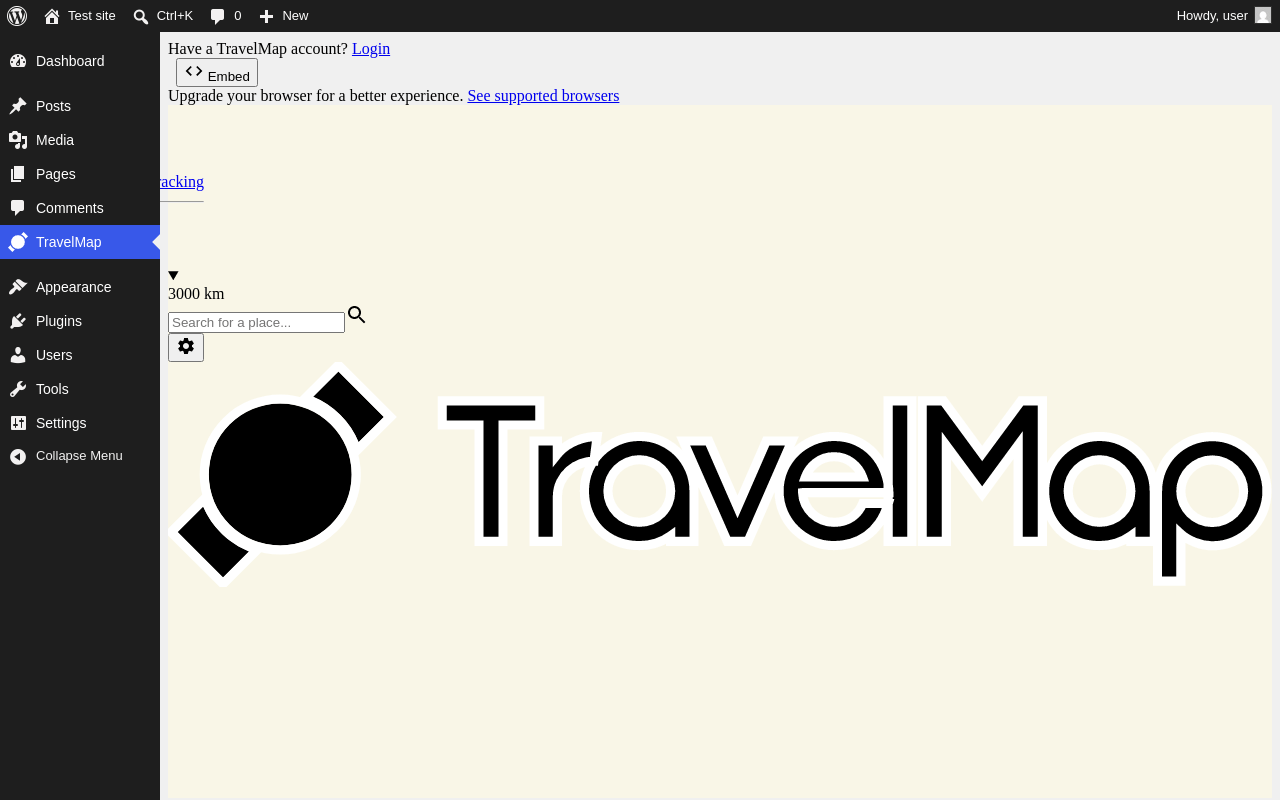The width and height of the screenshot is (1280, 800).
Task: Visit the Test site home link
Action: point(80,16)
